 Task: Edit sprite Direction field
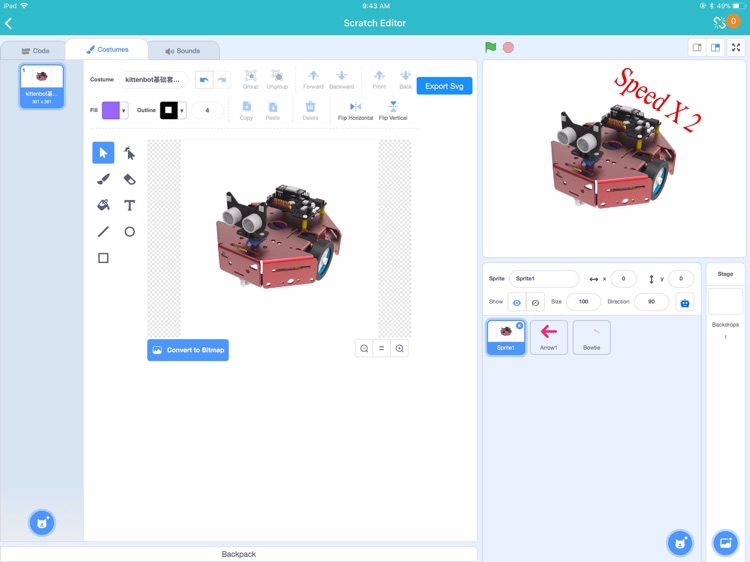651,302
